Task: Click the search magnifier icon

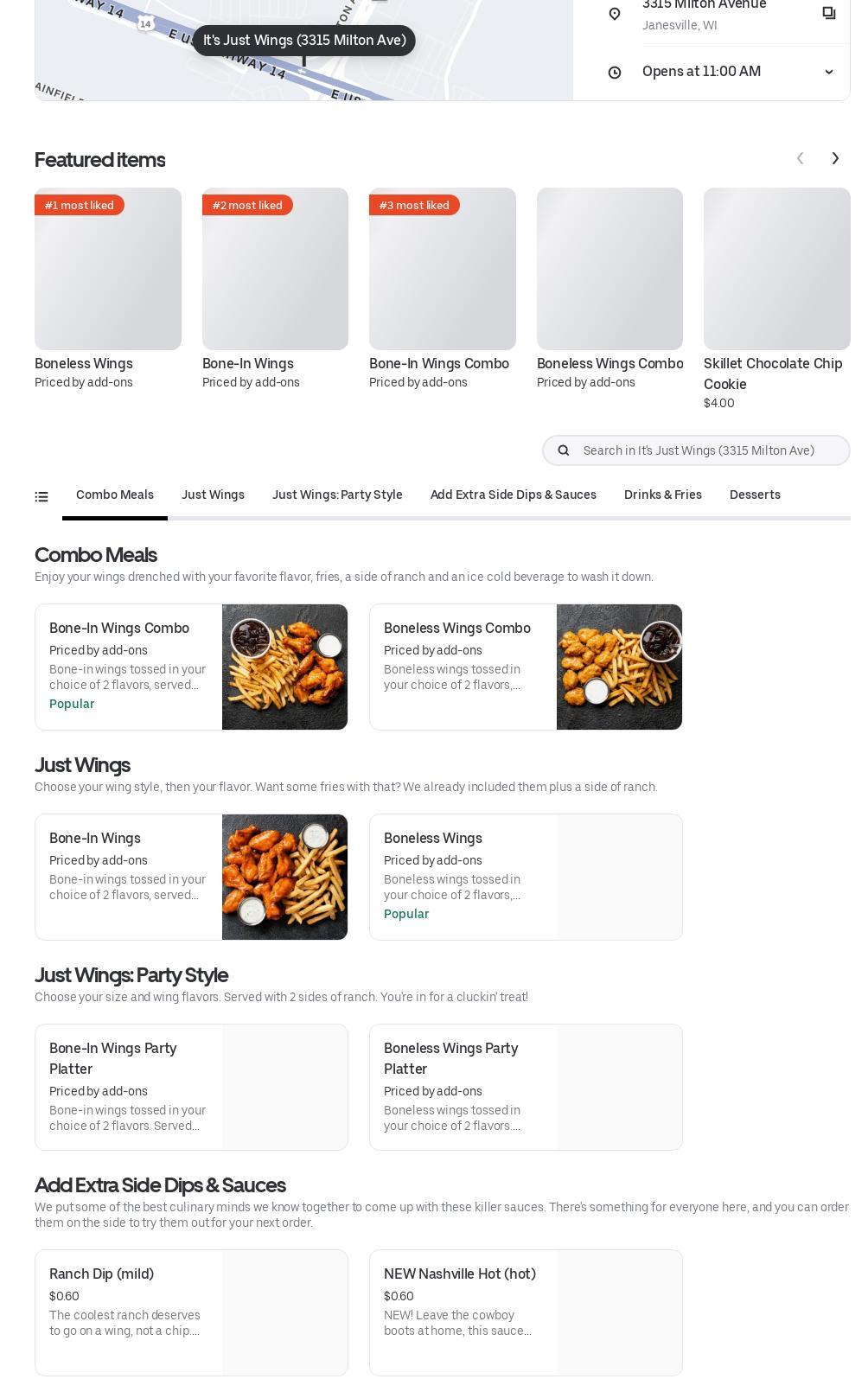Action: 564,450
